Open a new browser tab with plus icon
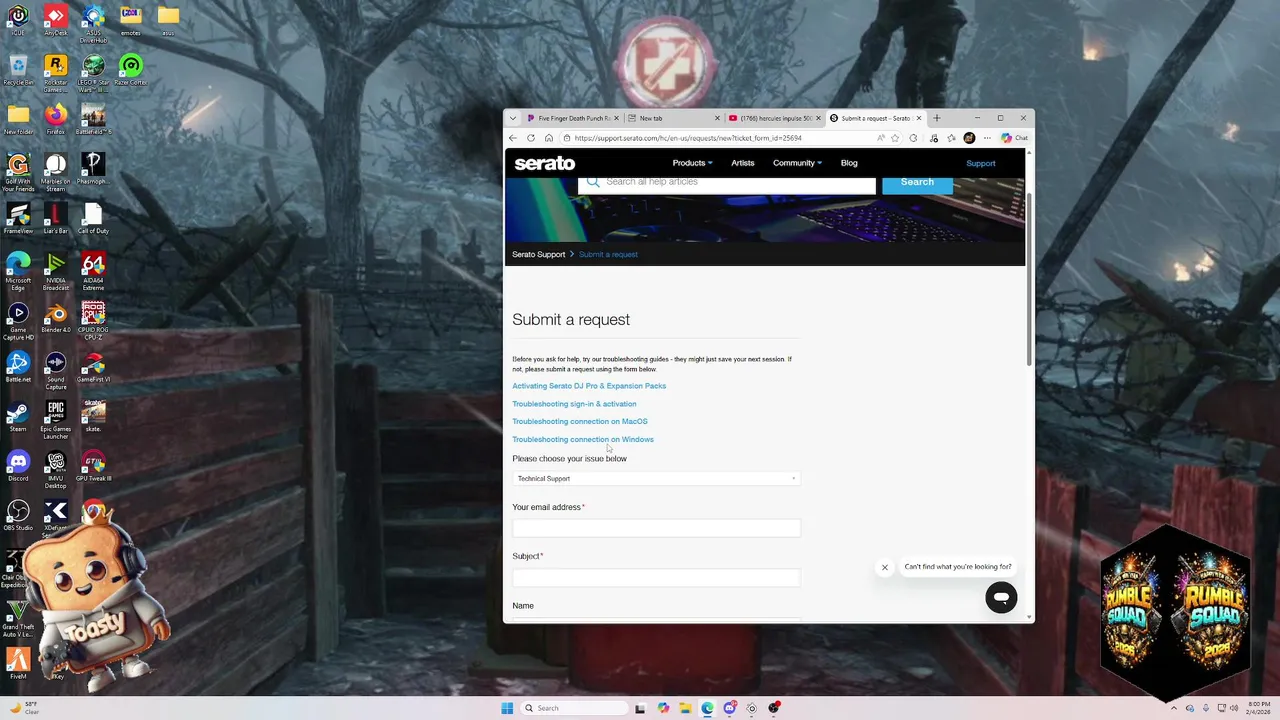 [x=937, y=118]
